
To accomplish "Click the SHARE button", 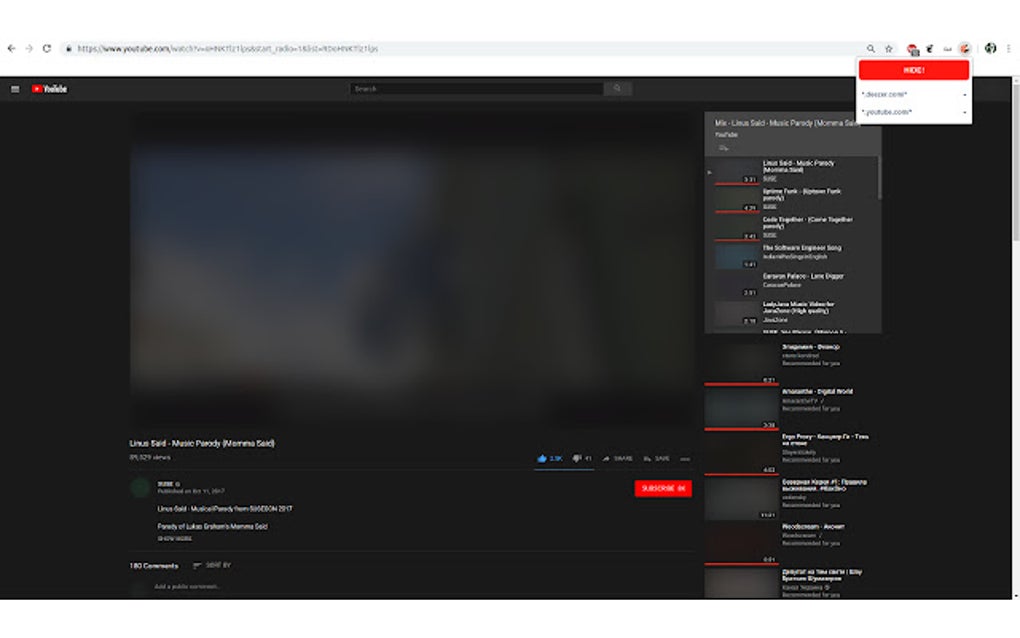I will 617,459.
